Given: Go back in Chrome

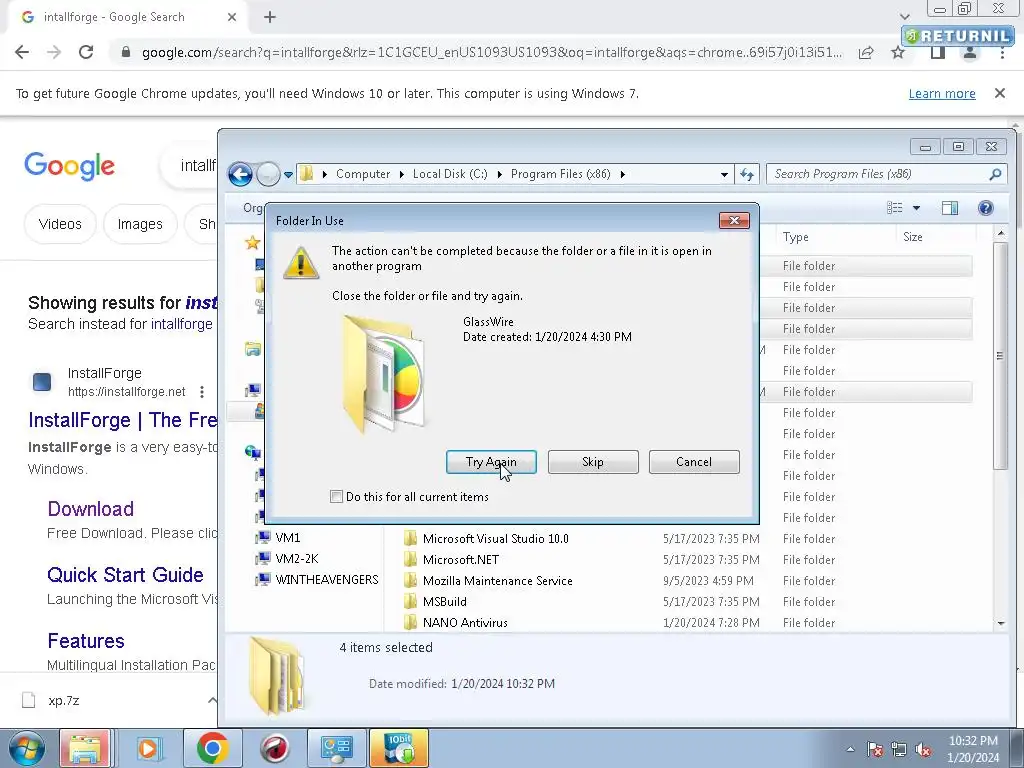Looking at the screenshot, I should coord(22,52).
